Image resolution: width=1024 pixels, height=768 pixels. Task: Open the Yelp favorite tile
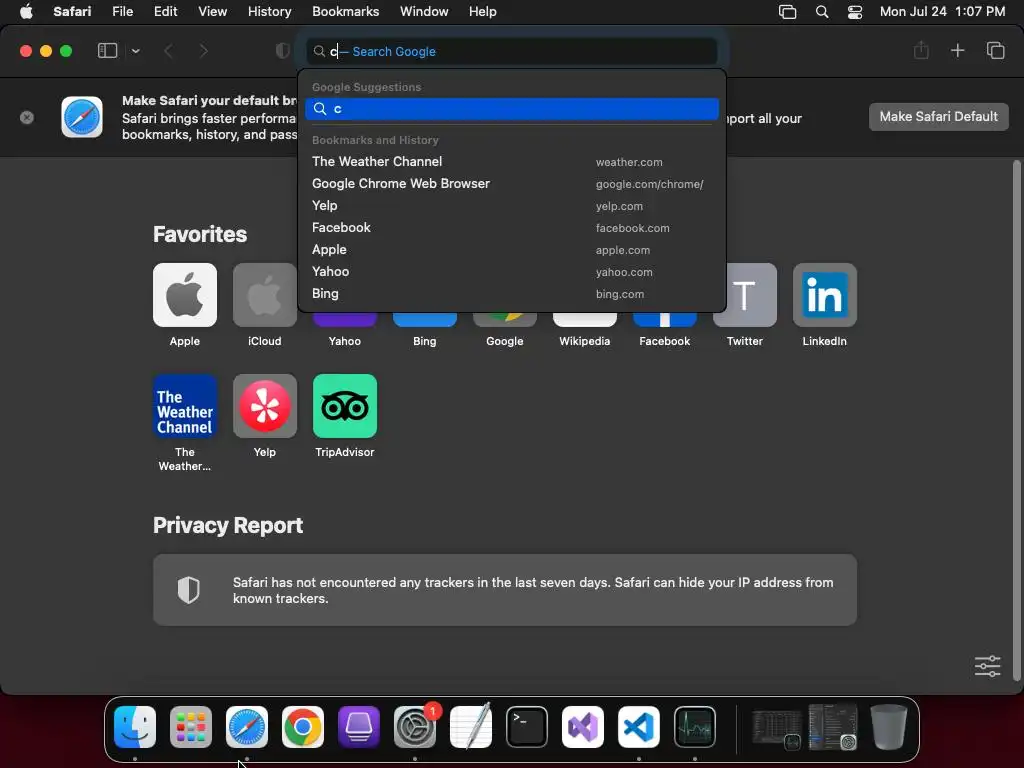point(264,406)
